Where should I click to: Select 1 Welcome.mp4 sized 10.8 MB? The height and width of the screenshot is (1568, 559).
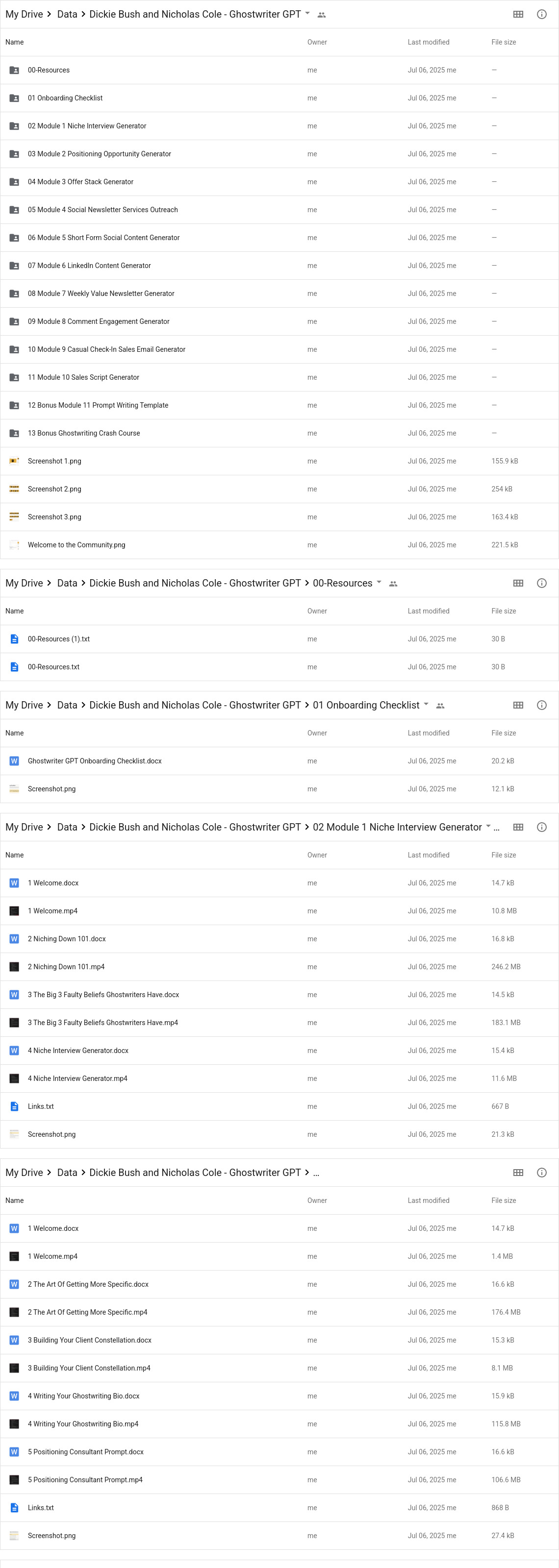tap(52, 910)
